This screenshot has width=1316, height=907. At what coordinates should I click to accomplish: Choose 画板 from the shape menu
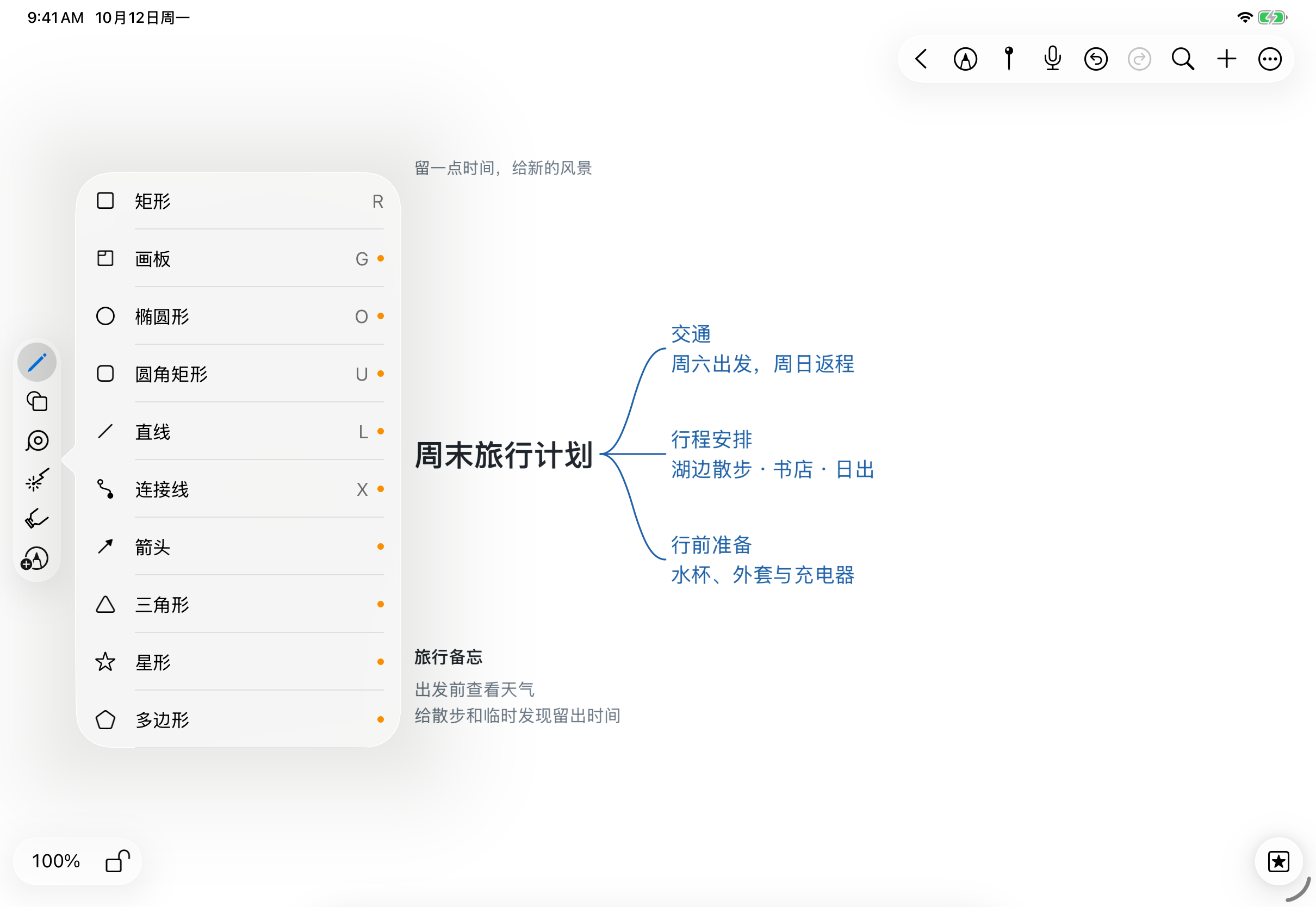point(238,258)
